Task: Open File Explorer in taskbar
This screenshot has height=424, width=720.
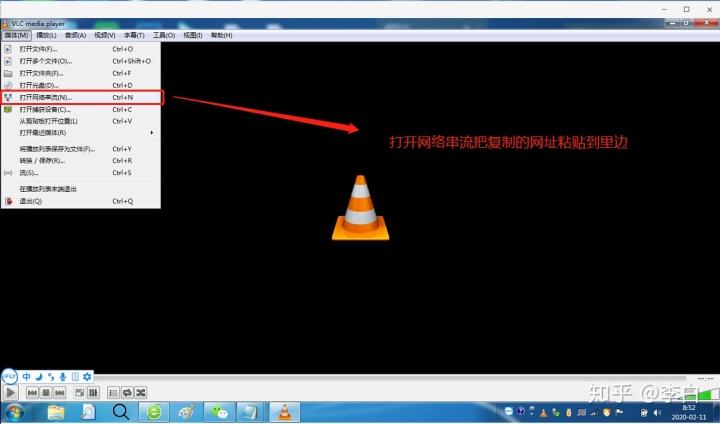Action: (x=56, y=412)
